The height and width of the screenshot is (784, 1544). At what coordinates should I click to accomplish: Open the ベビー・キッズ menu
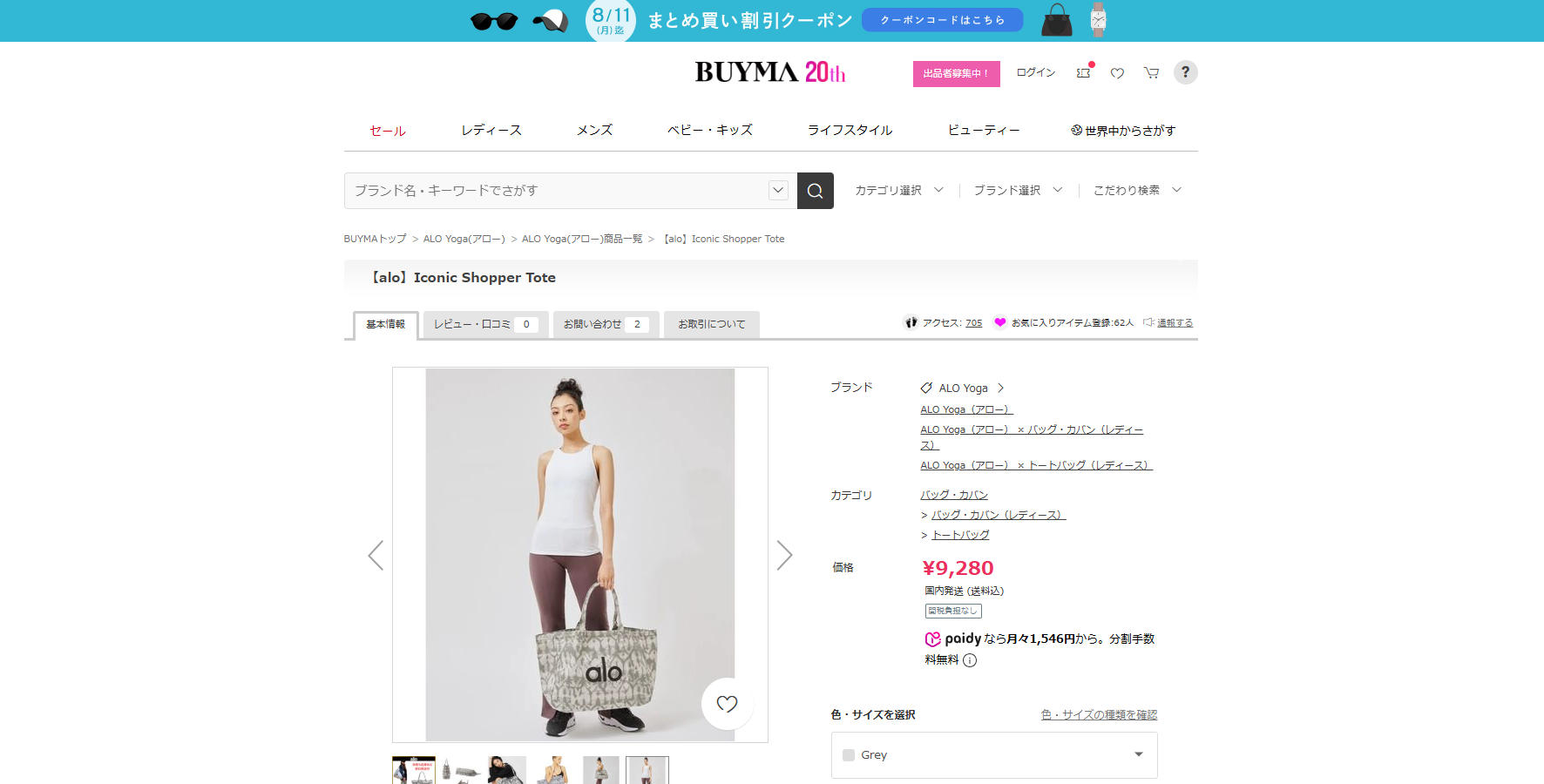[710, 131]
